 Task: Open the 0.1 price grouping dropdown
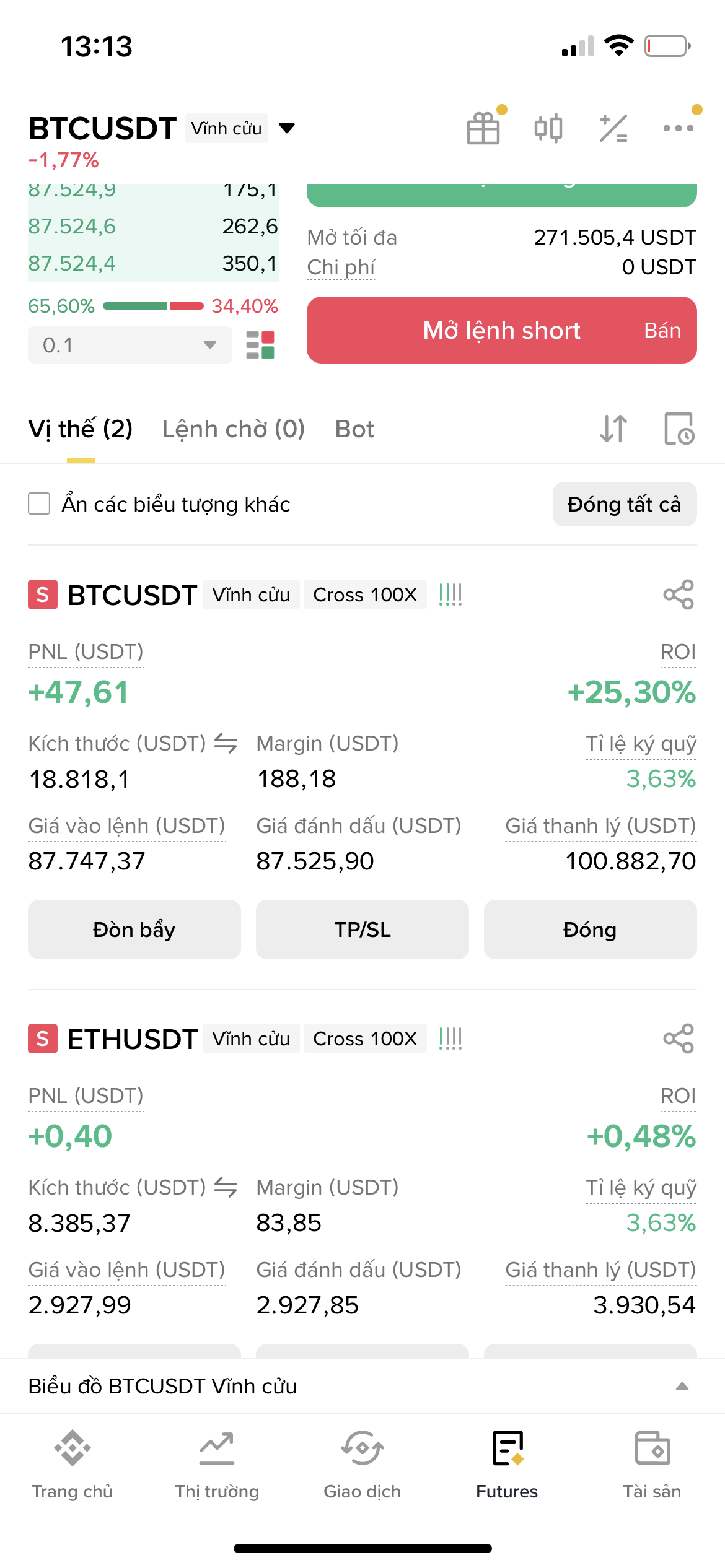pos(130,345)
